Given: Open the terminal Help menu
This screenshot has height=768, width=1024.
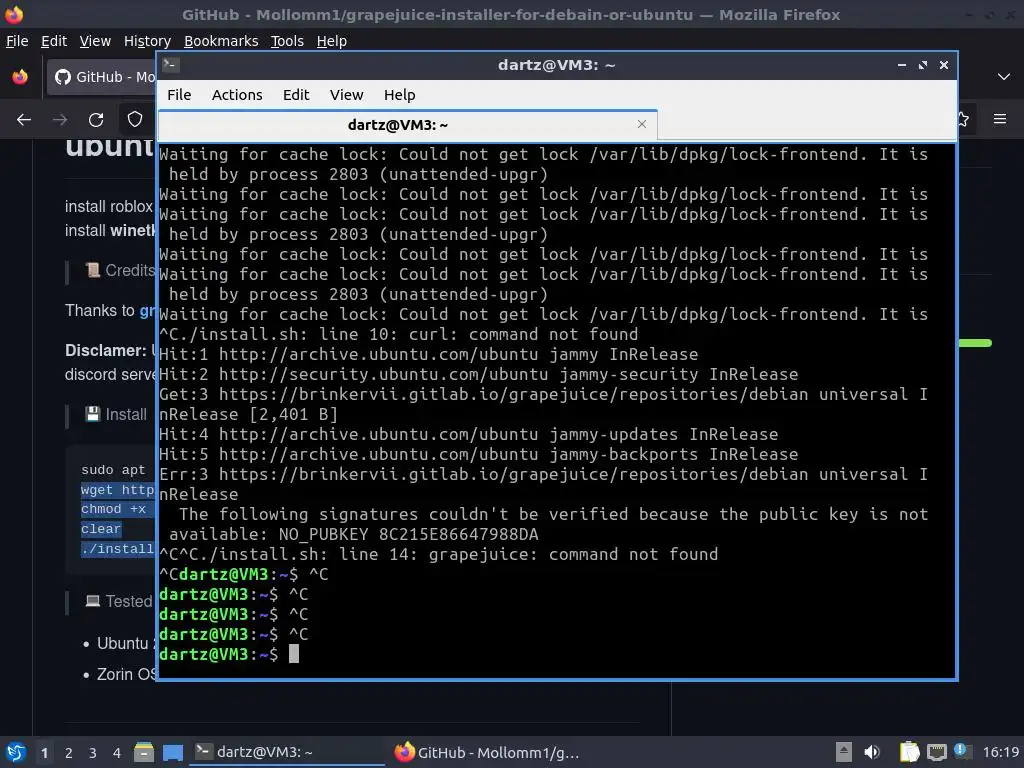Looking at the screenshot, I should click(x=400, y=95).
